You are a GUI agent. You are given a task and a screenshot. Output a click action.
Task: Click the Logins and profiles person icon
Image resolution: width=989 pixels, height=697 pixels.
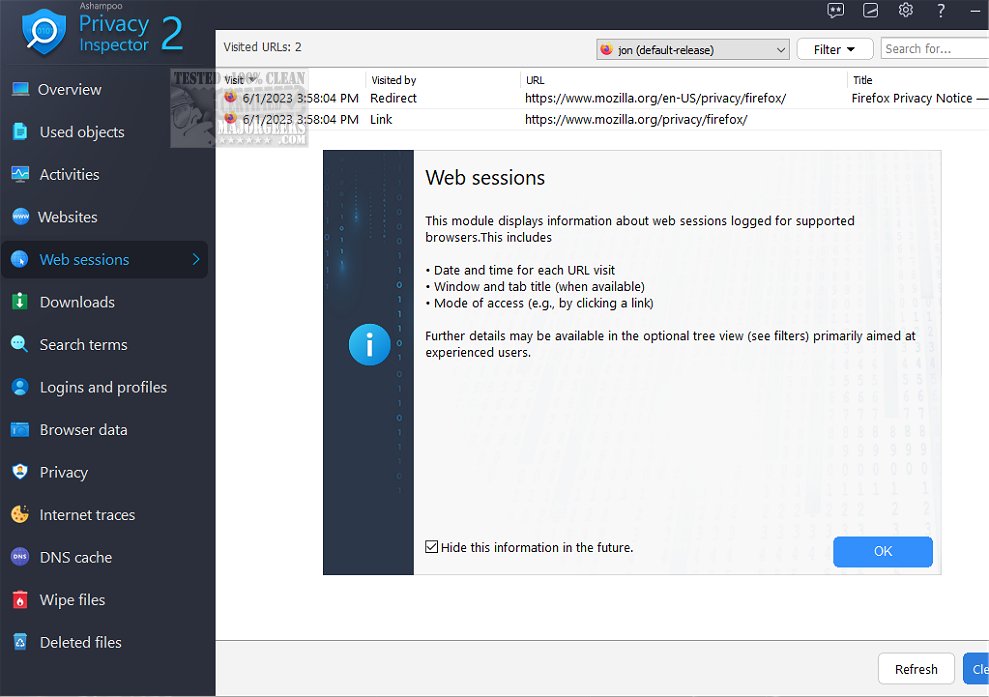click(x=20, y=387)
